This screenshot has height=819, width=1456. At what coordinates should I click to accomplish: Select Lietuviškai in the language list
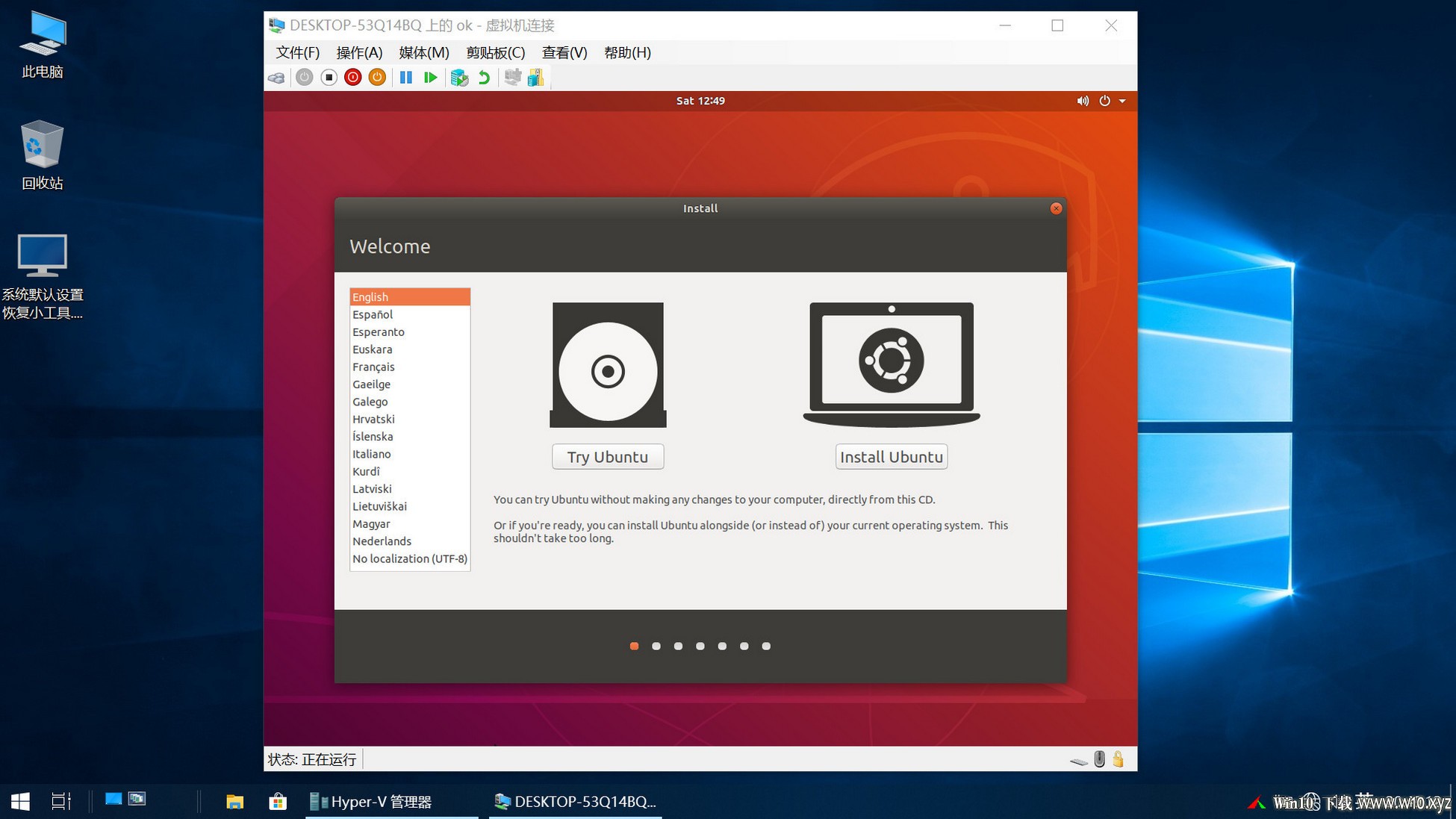coord(410,506)
